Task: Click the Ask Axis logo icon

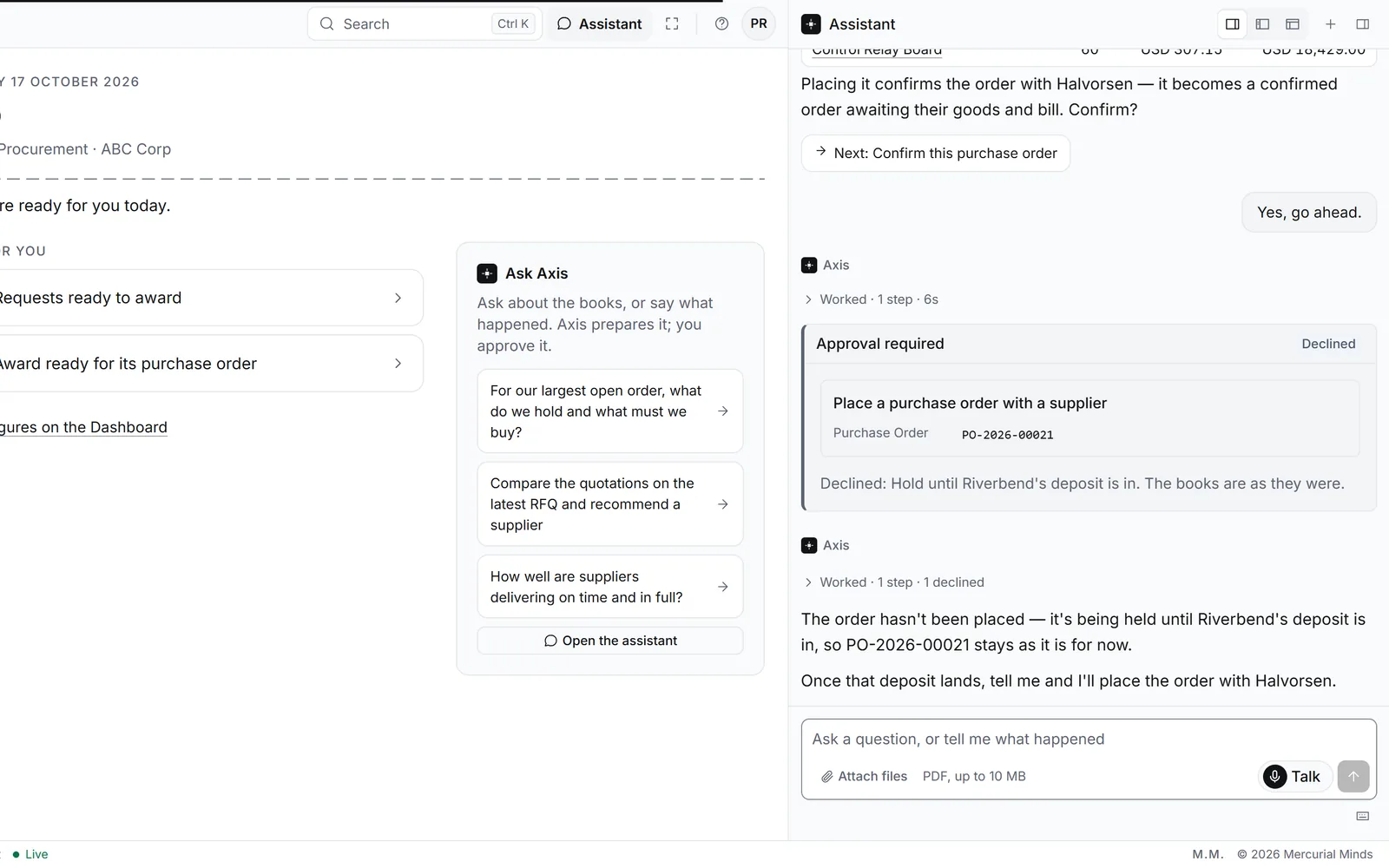Action: [x=487, y=273]
